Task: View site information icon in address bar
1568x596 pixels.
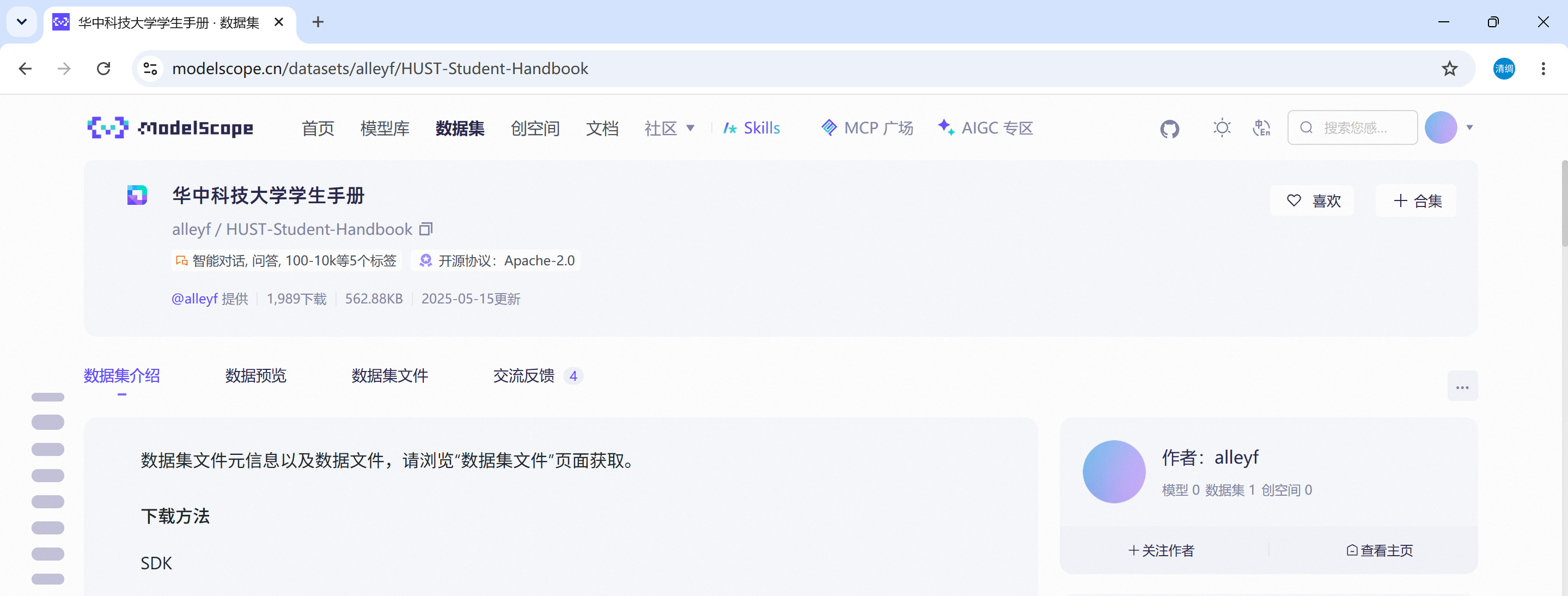Action: tap(150, 69)
